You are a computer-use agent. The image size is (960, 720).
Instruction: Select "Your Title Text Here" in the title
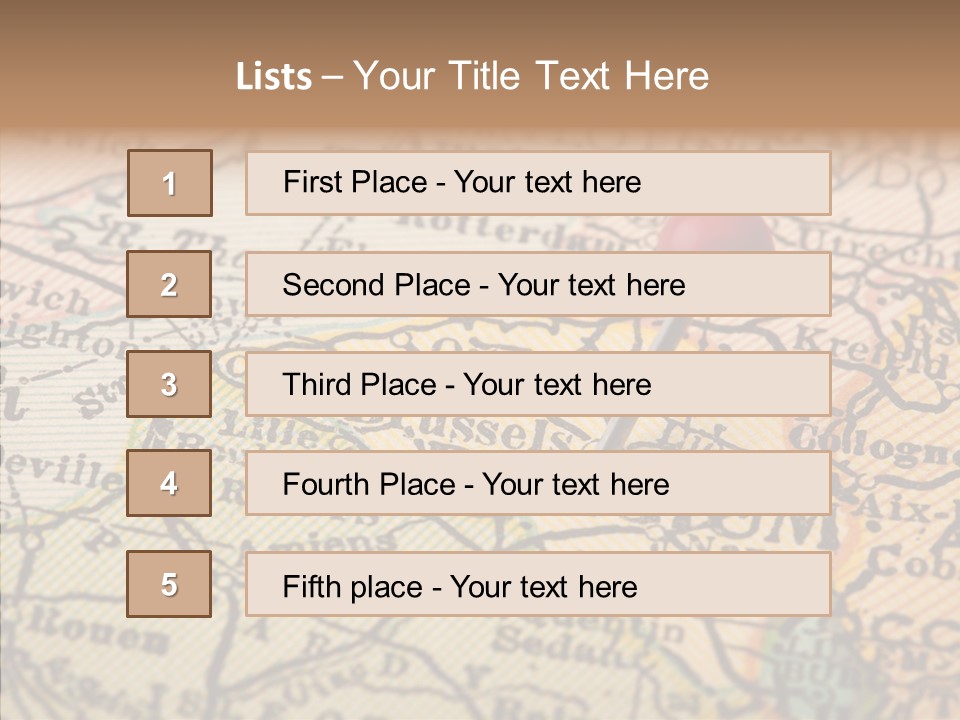coord(531,76)
